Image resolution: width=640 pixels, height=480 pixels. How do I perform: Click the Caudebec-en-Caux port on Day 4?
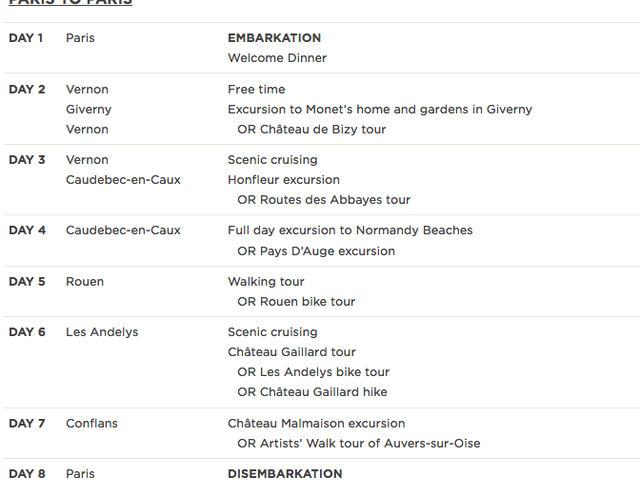[x=123, y=230]
